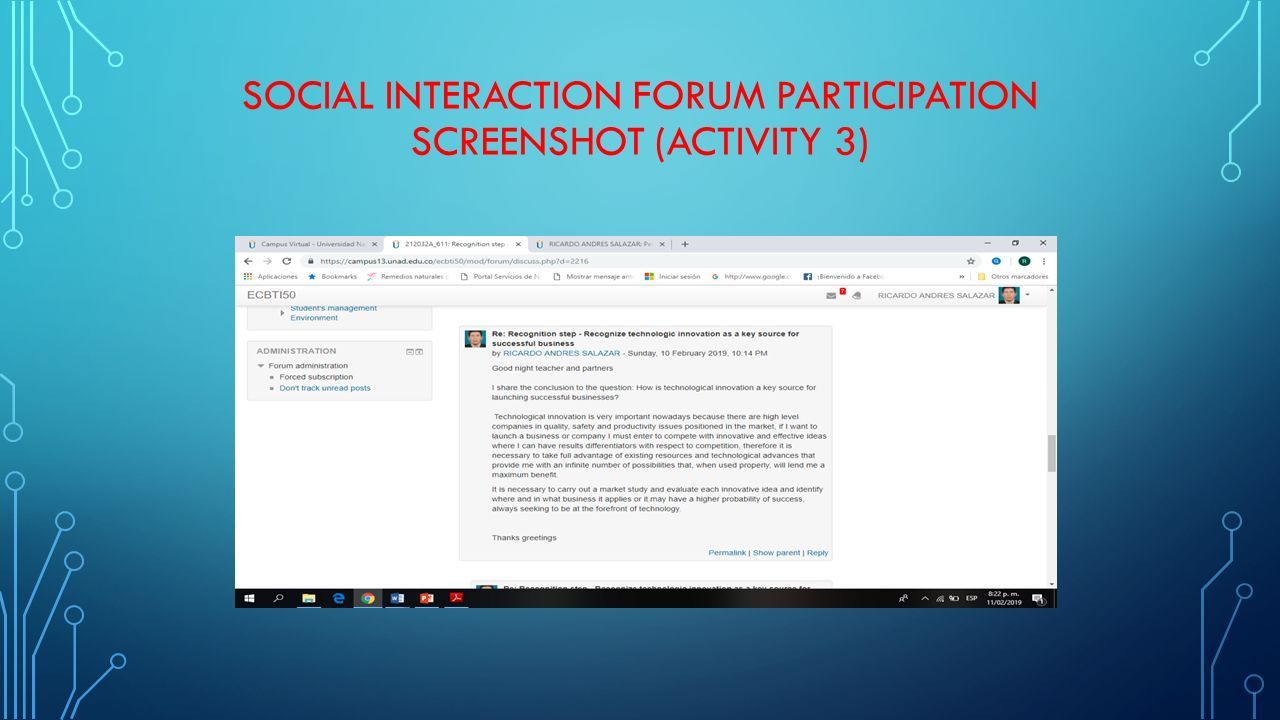
Task: Open the Mostrar mensaje bookmark
Action: [x=593, y=276]
